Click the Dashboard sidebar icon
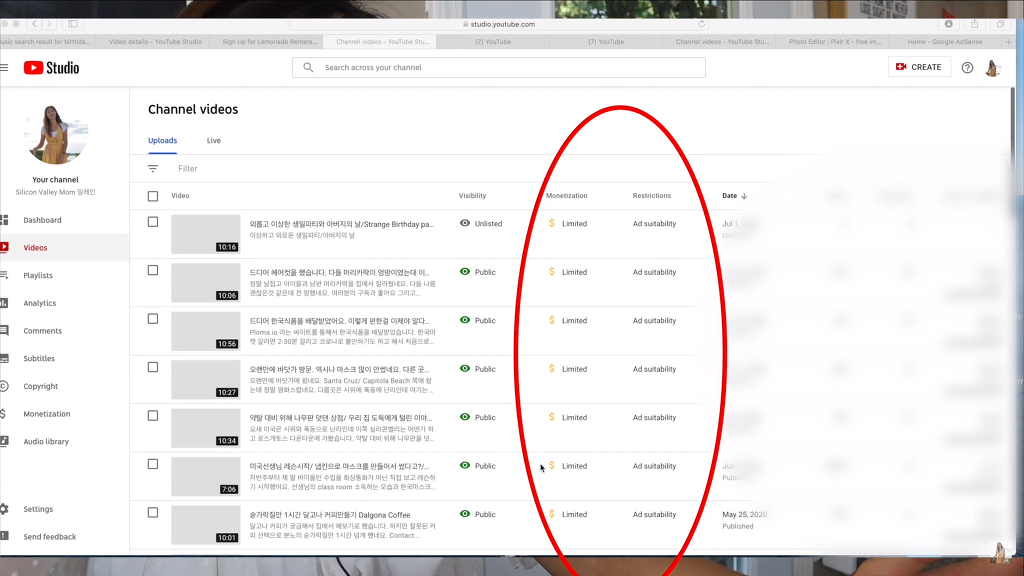1024x576 pixels. pyautogui.click(x=5, y=220)
